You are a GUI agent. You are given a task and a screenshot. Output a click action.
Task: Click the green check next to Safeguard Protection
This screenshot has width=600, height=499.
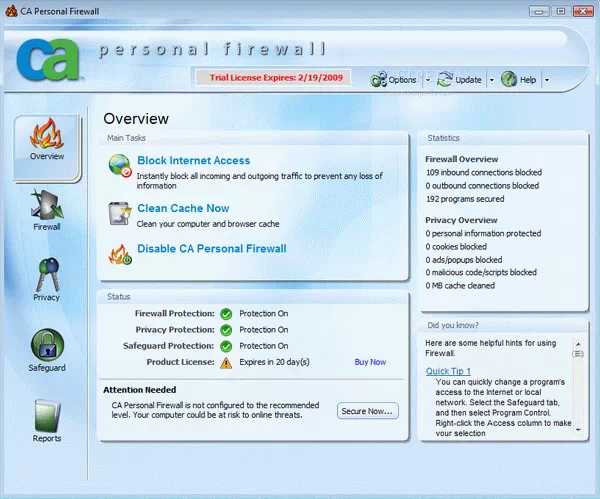tap(226, 346)
